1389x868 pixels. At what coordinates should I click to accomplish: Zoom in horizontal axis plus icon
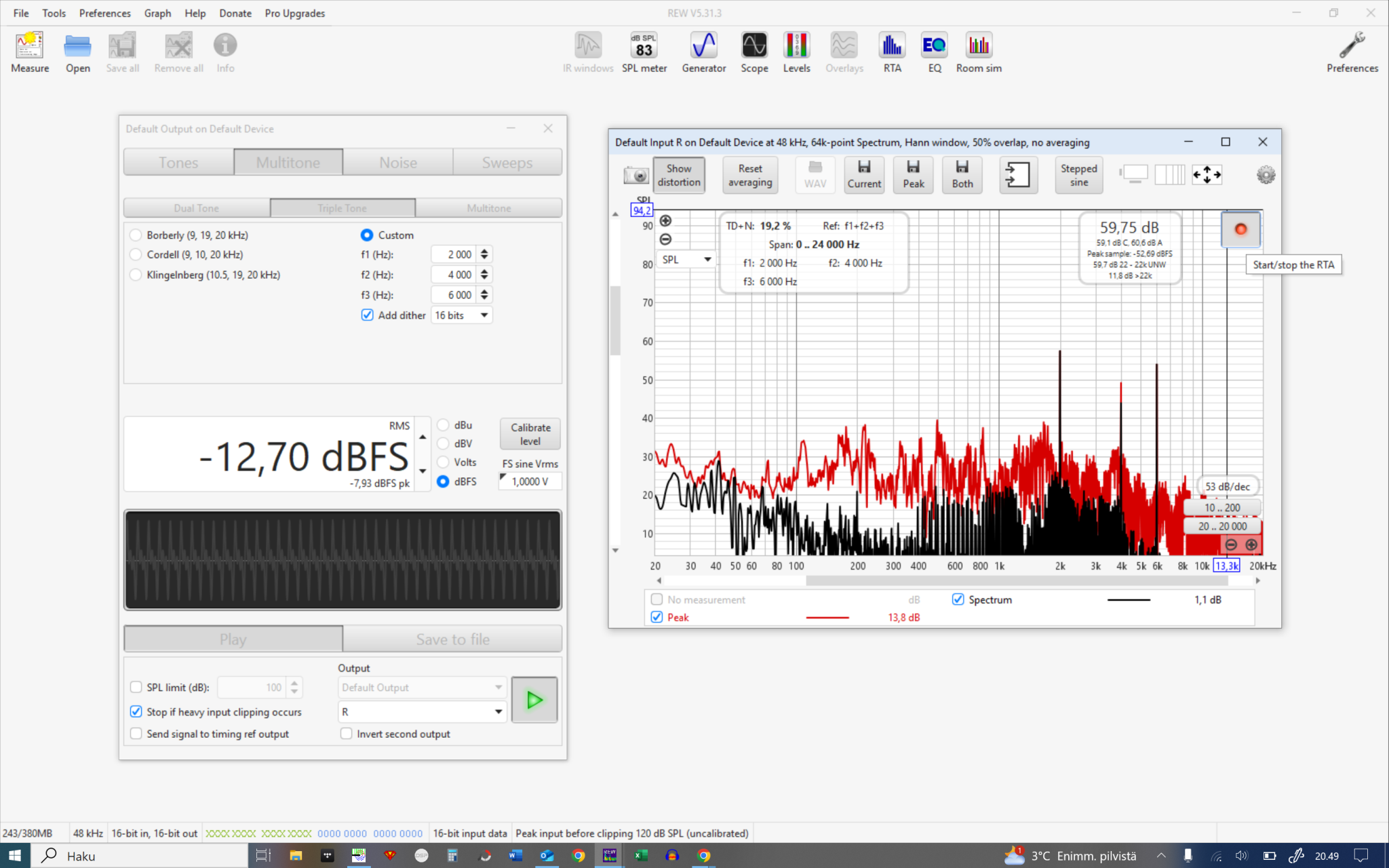[x=1251, y=545]
